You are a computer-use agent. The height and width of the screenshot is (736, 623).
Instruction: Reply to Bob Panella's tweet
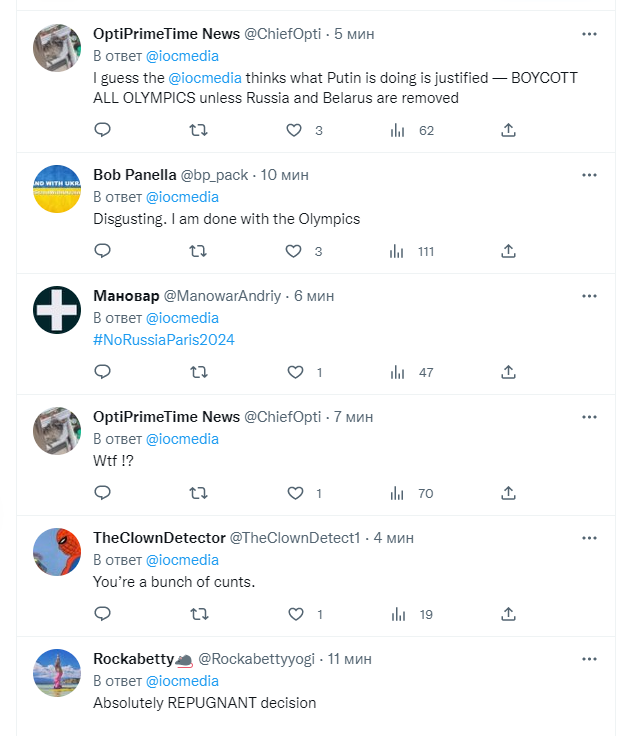[x=102, y=251]
